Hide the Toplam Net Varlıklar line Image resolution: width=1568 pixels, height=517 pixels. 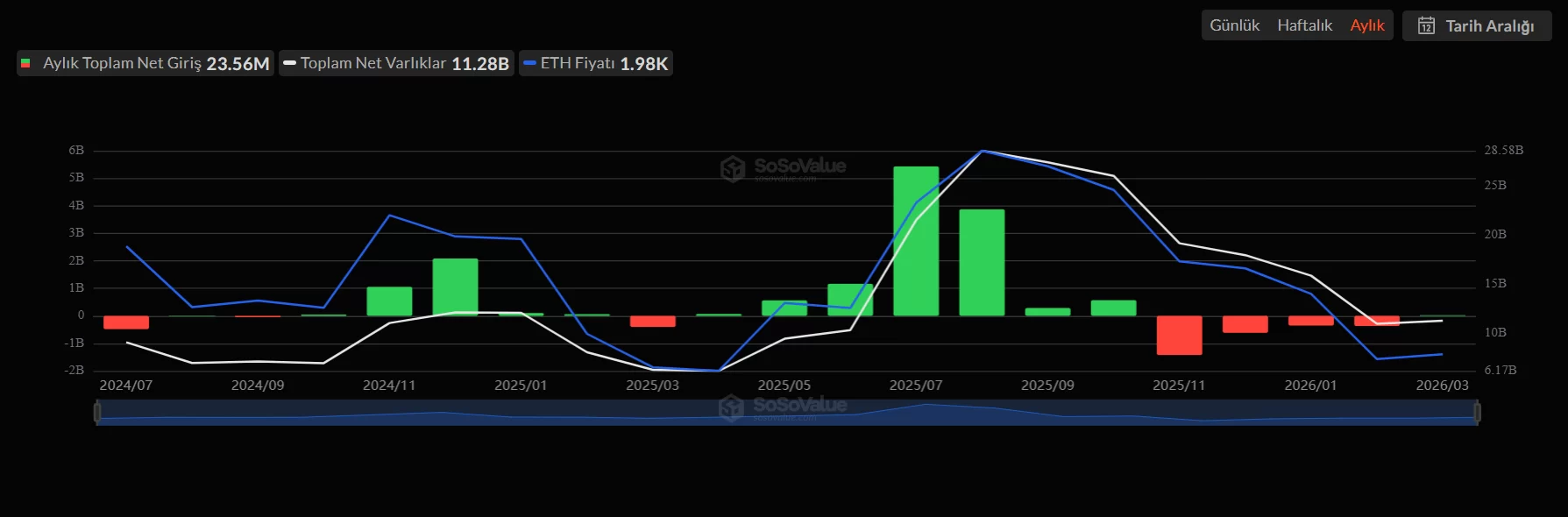(396, 63)
